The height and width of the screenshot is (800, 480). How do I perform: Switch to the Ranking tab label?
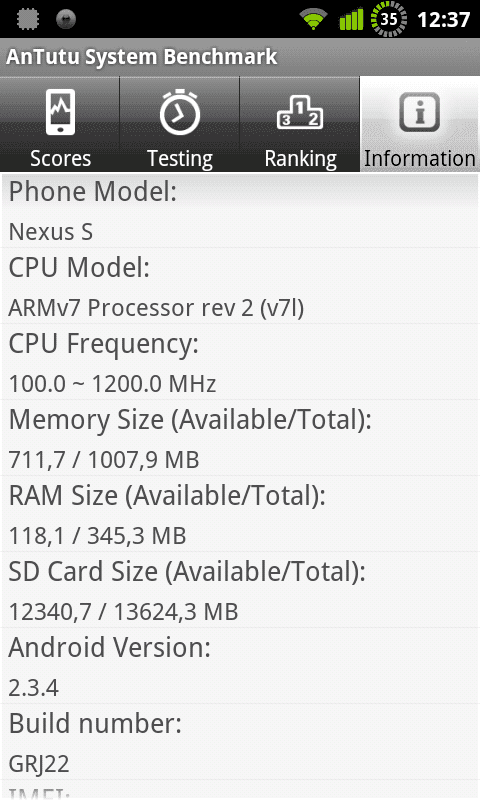pyautogui.click(x=300, y=159)
